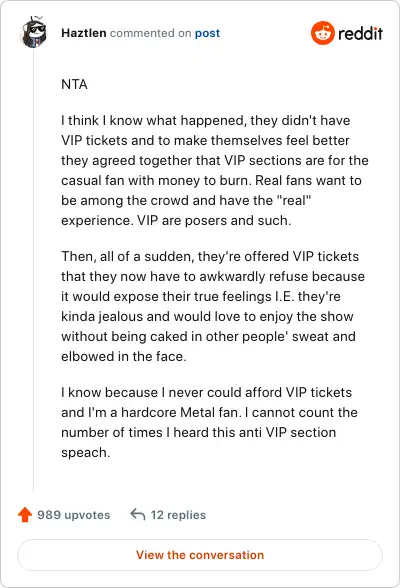Click paragraph starting 'Then, all of a sudden'
Viewport: 400px width, 588px height.
213,306
